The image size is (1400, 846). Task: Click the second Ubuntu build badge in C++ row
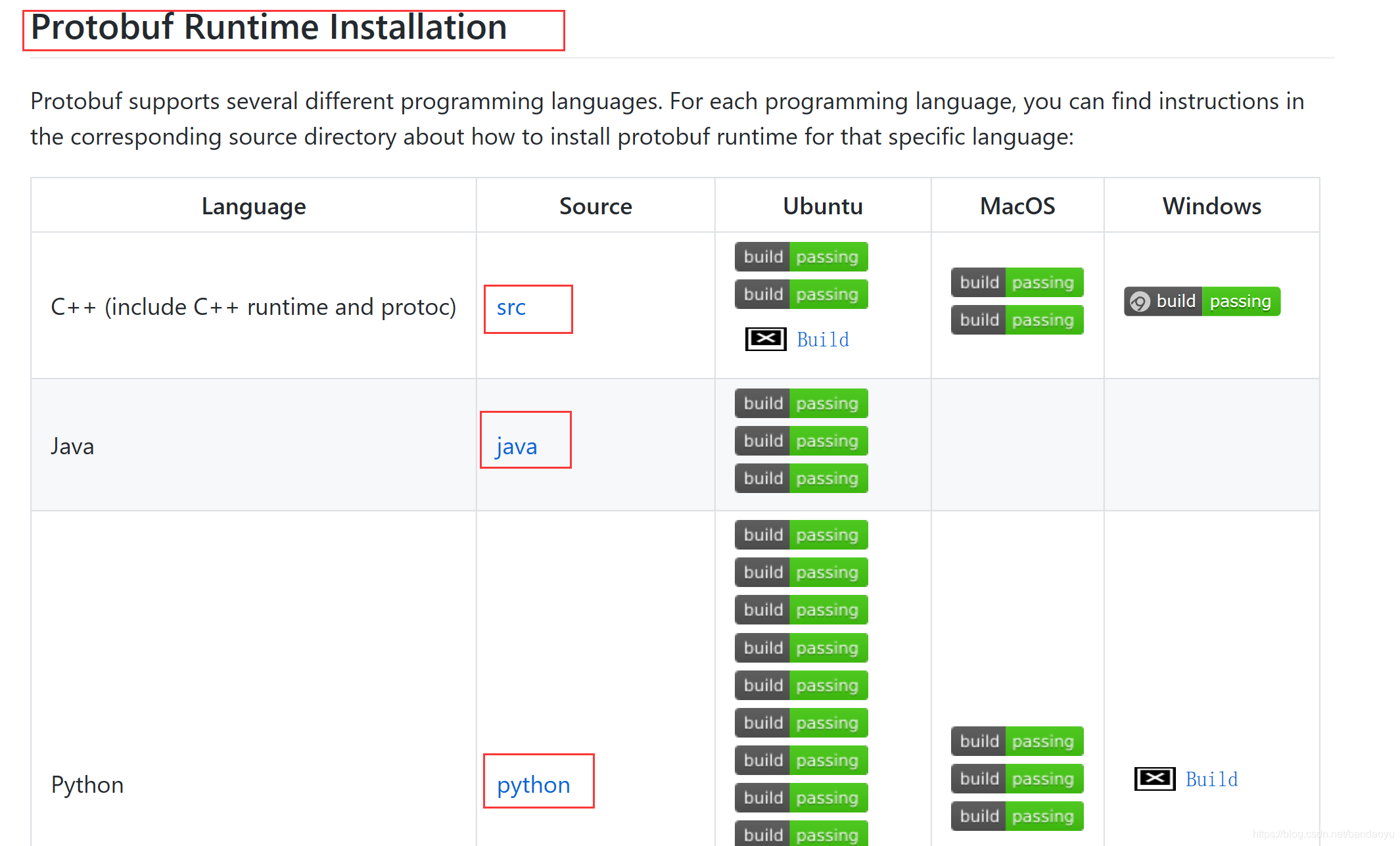pyautogui.click(x=800, y=294)
